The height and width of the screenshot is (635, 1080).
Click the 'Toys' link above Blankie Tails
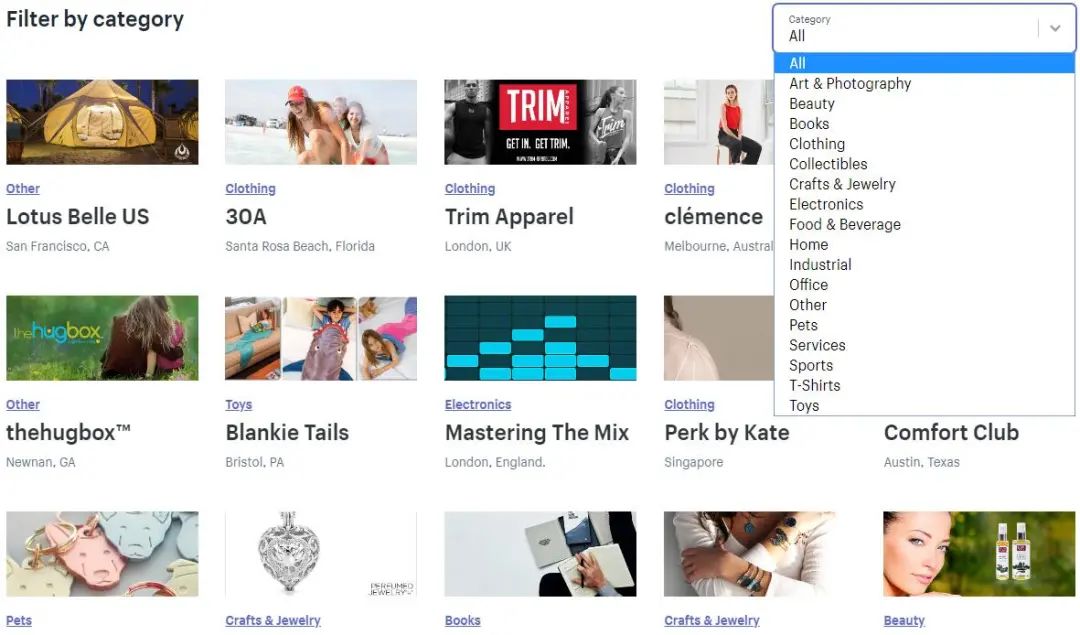pos(238,405)
